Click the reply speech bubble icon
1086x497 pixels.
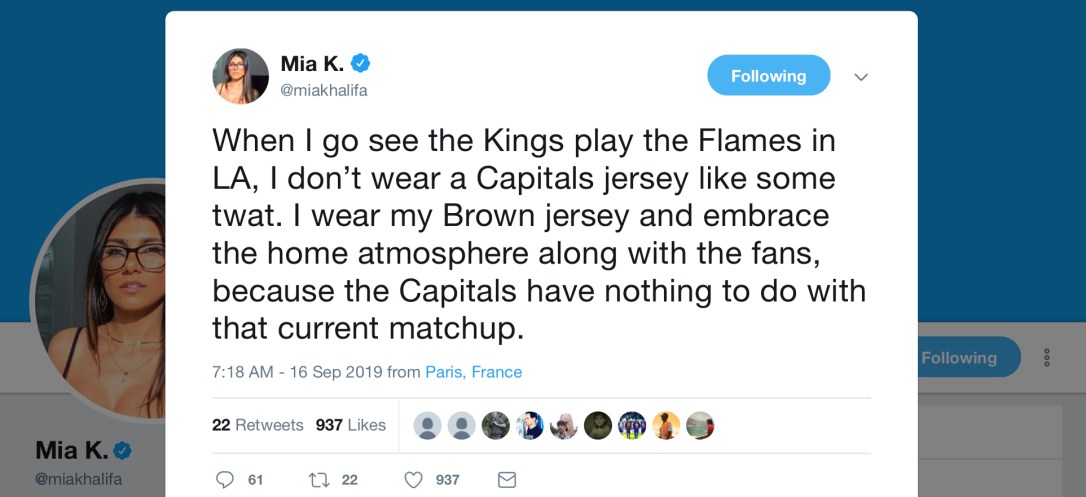pos(227,480)
